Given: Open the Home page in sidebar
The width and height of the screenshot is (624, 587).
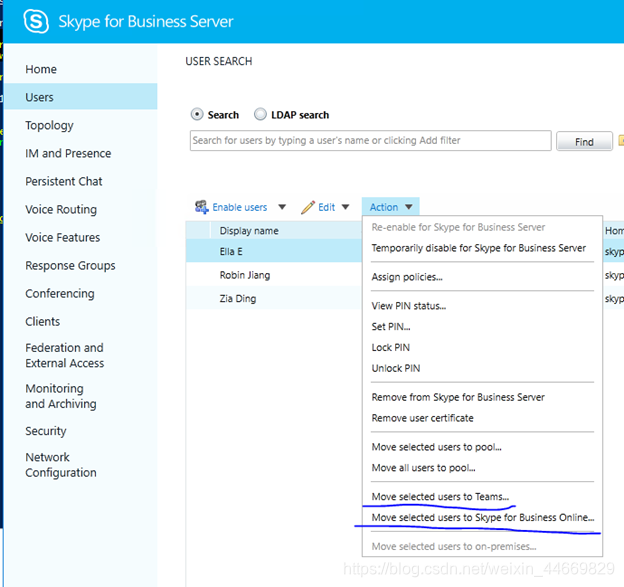Looking at the screenshot, I should [41, 69].
